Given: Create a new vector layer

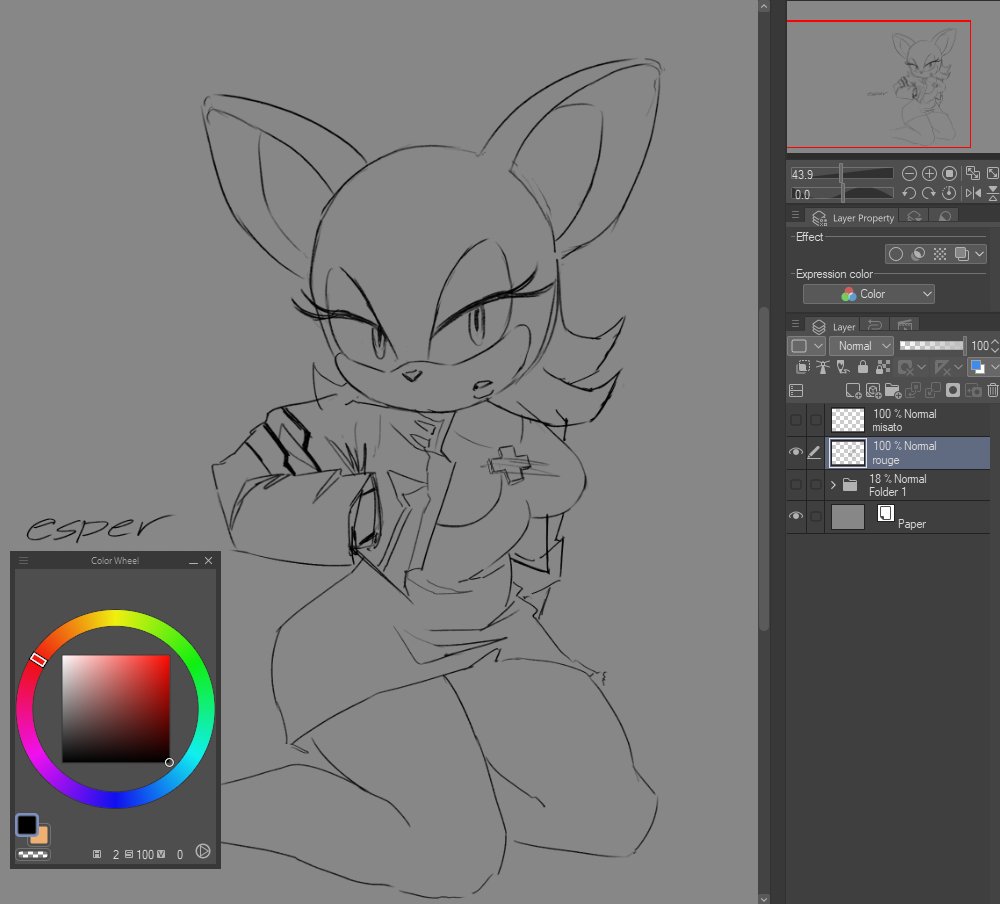Looking at the screenshot, I should (873, 390).
